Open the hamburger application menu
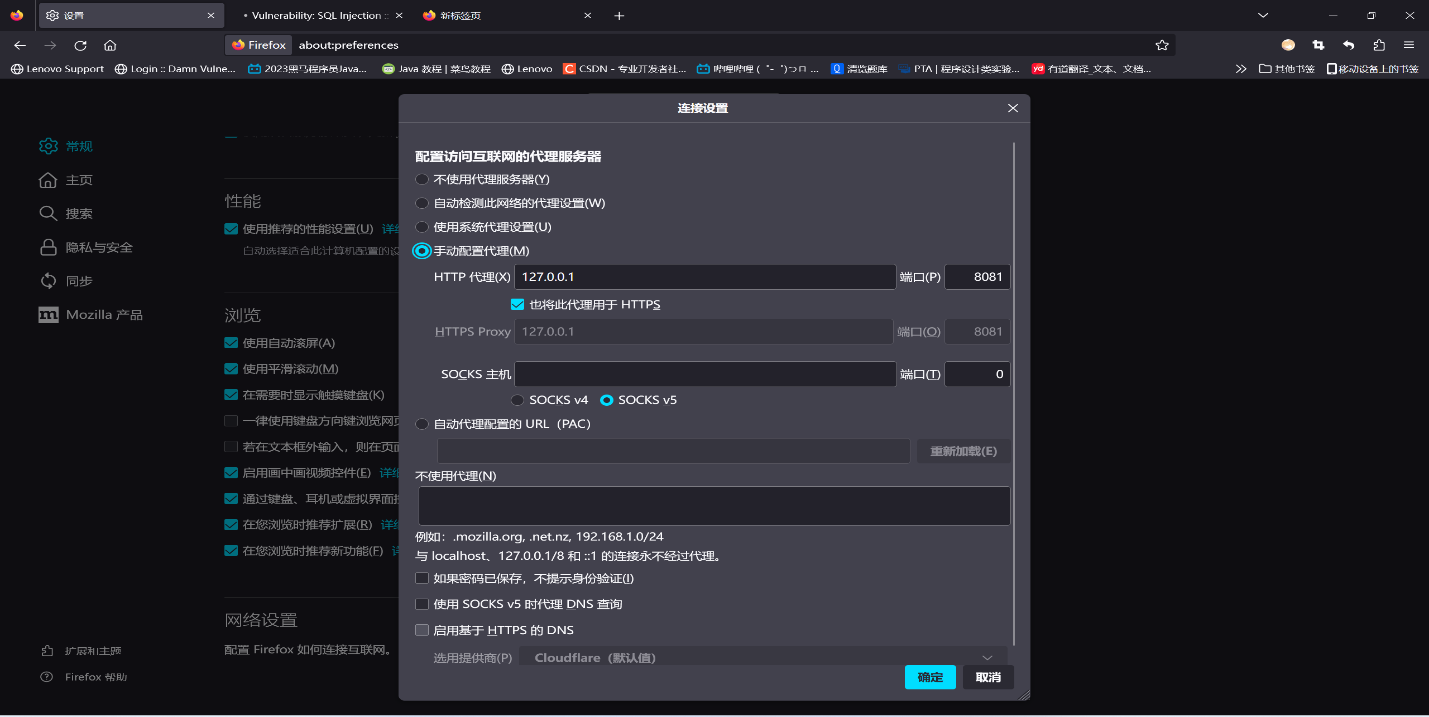 1408,45
